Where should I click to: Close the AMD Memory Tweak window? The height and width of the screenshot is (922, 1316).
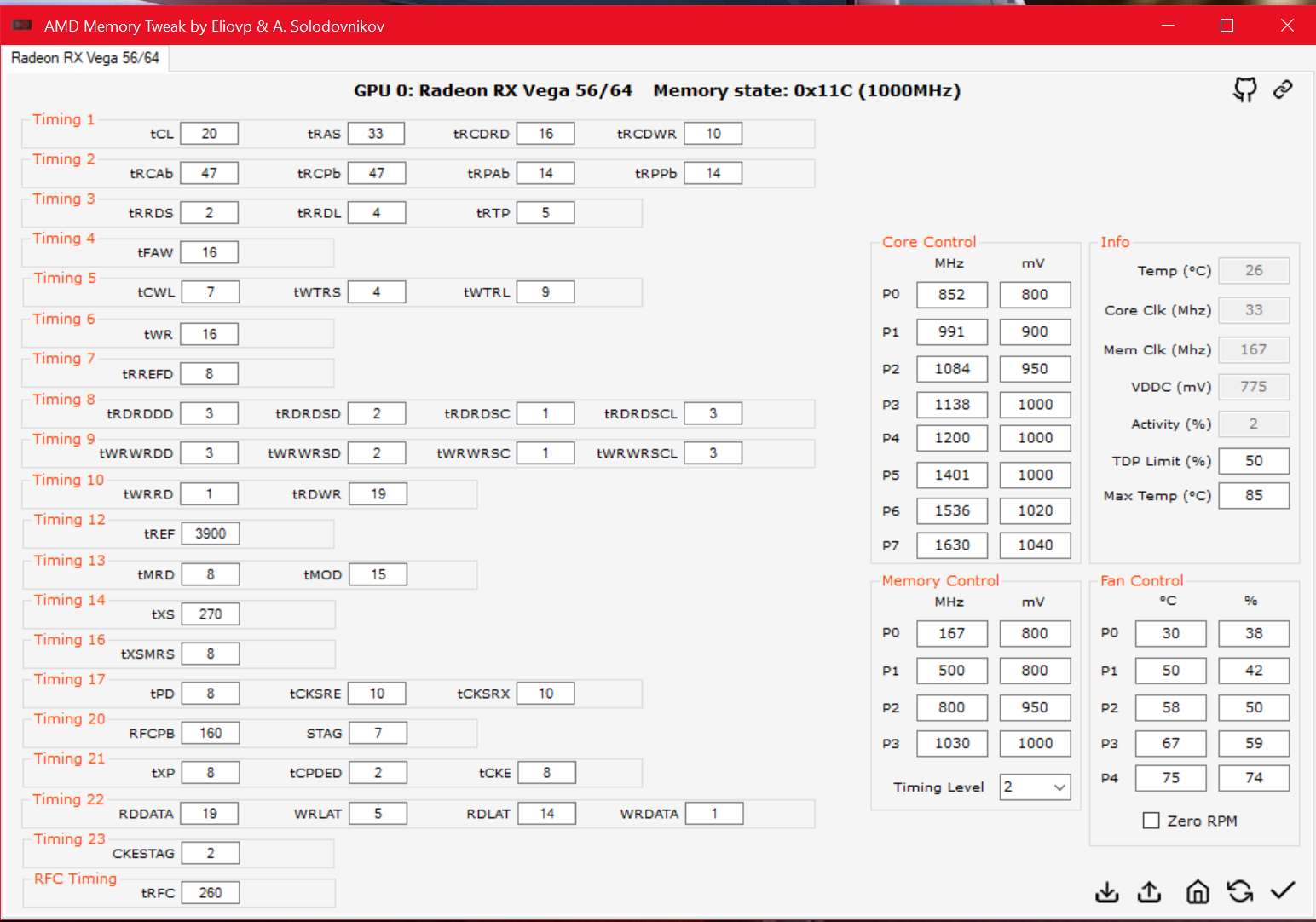[x=1287, y=26]
